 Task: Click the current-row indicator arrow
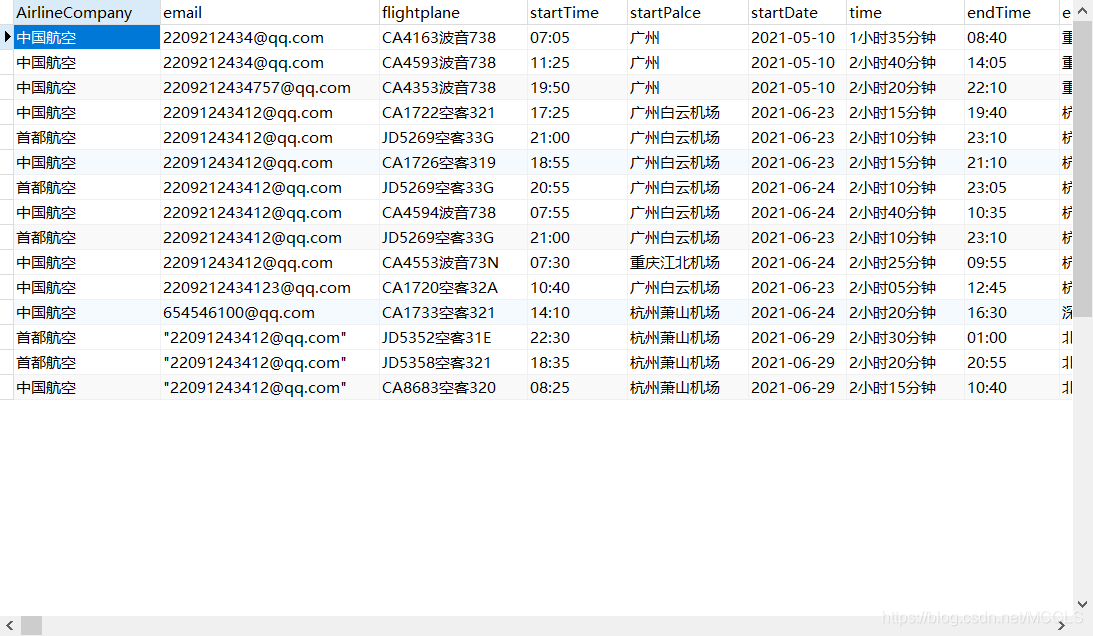(7, 37)
